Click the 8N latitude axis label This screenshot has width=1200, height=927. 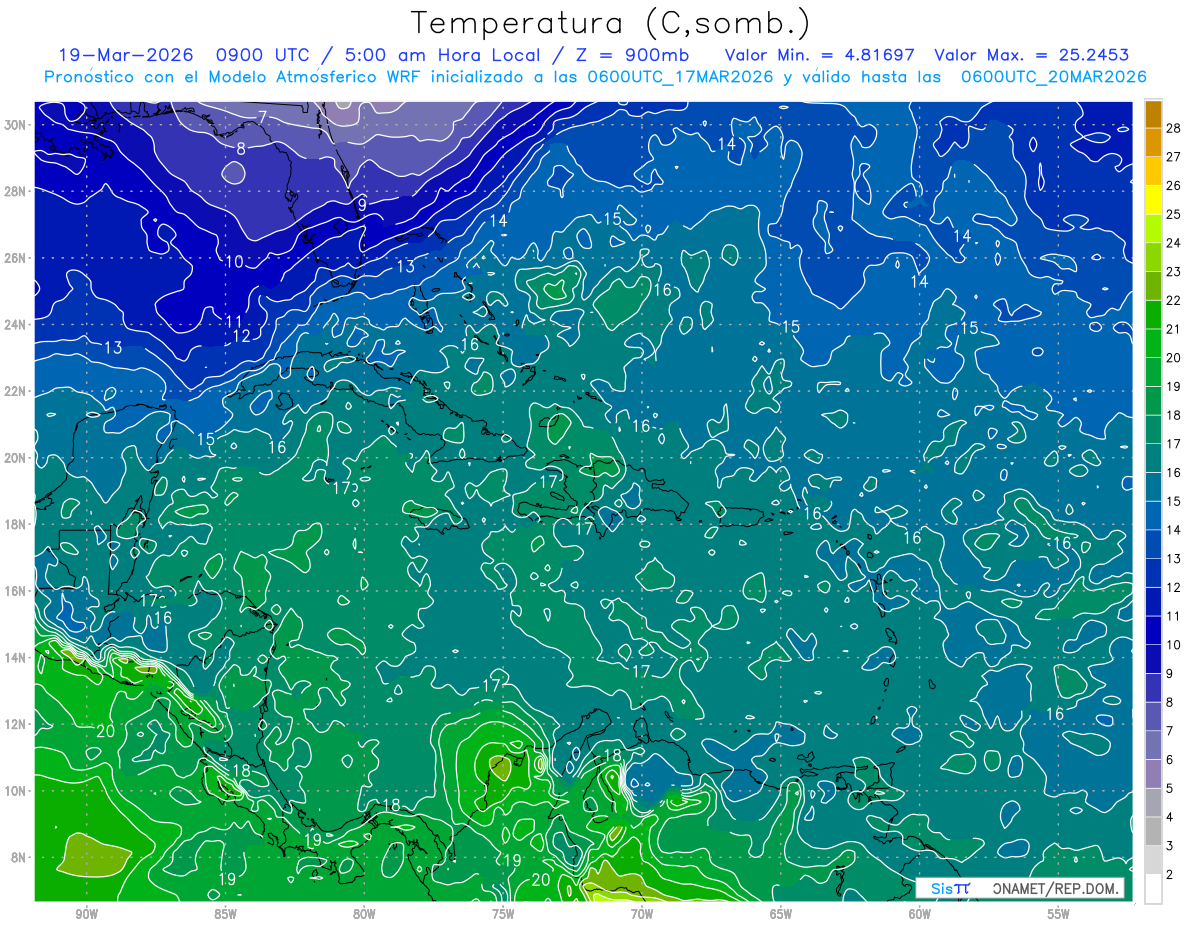[x=20, y=857]
